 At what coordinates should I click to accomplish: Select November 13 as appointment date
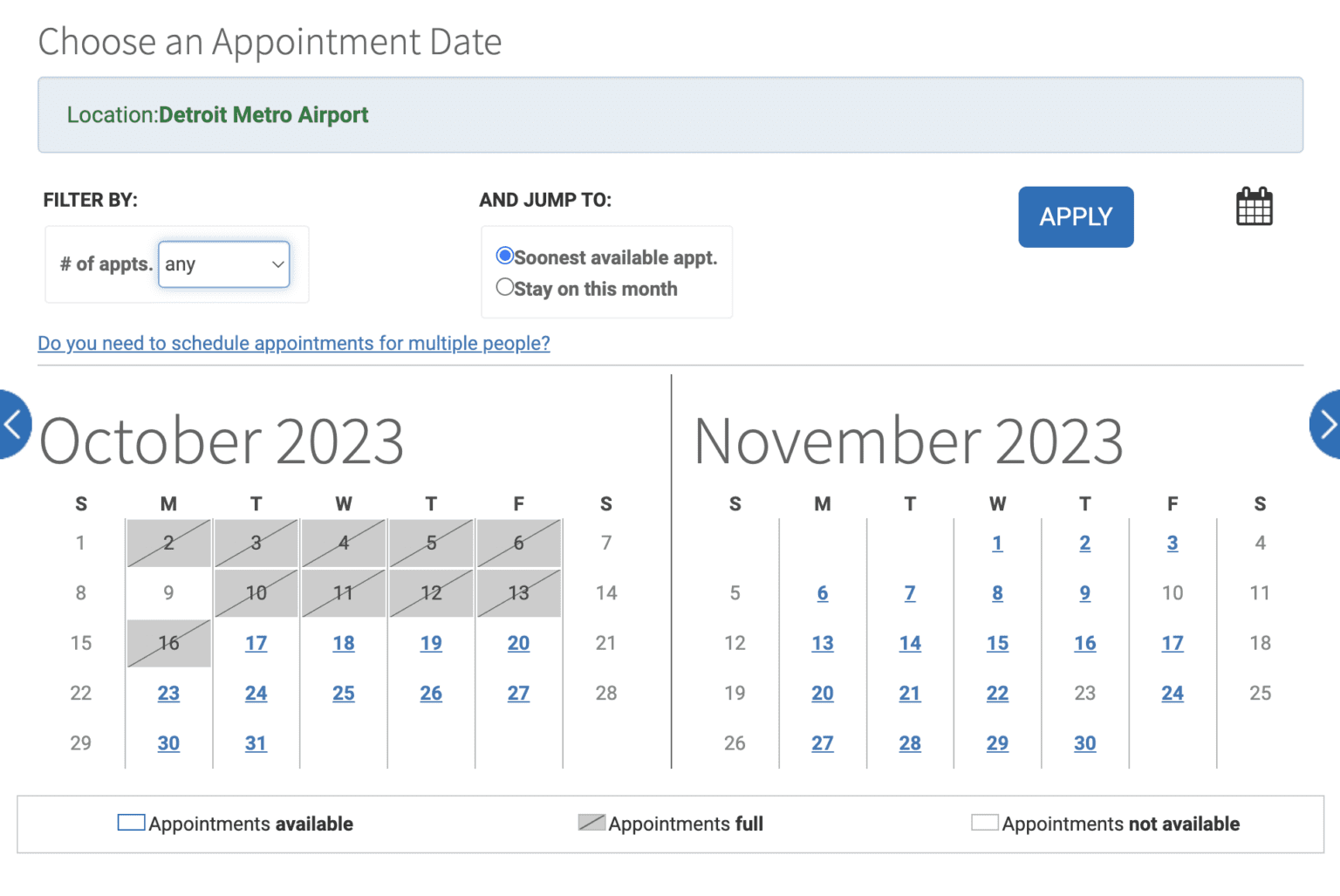[x=823, y=643]
